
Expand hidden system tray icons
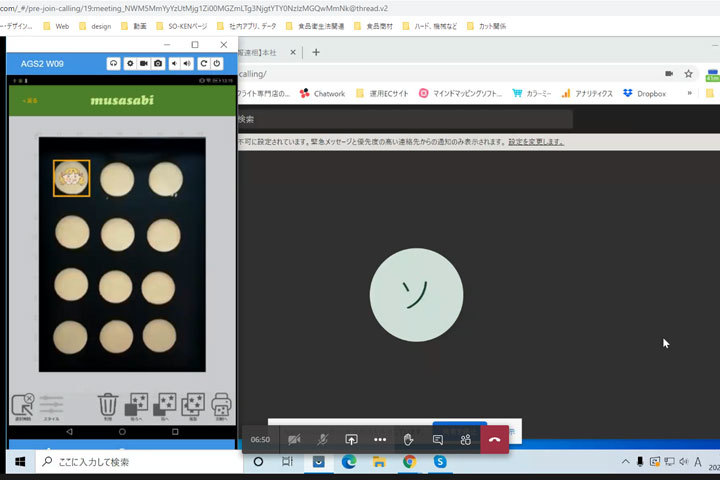pos(625,462)
